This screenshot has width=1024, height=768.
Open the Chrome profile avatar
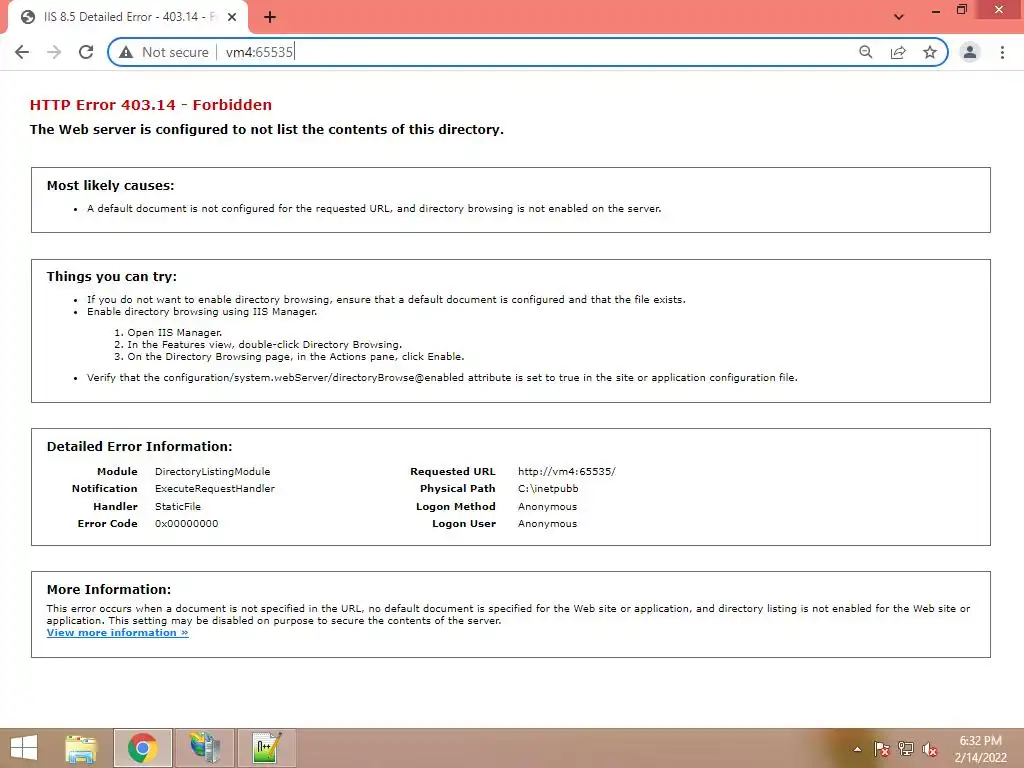970,52
